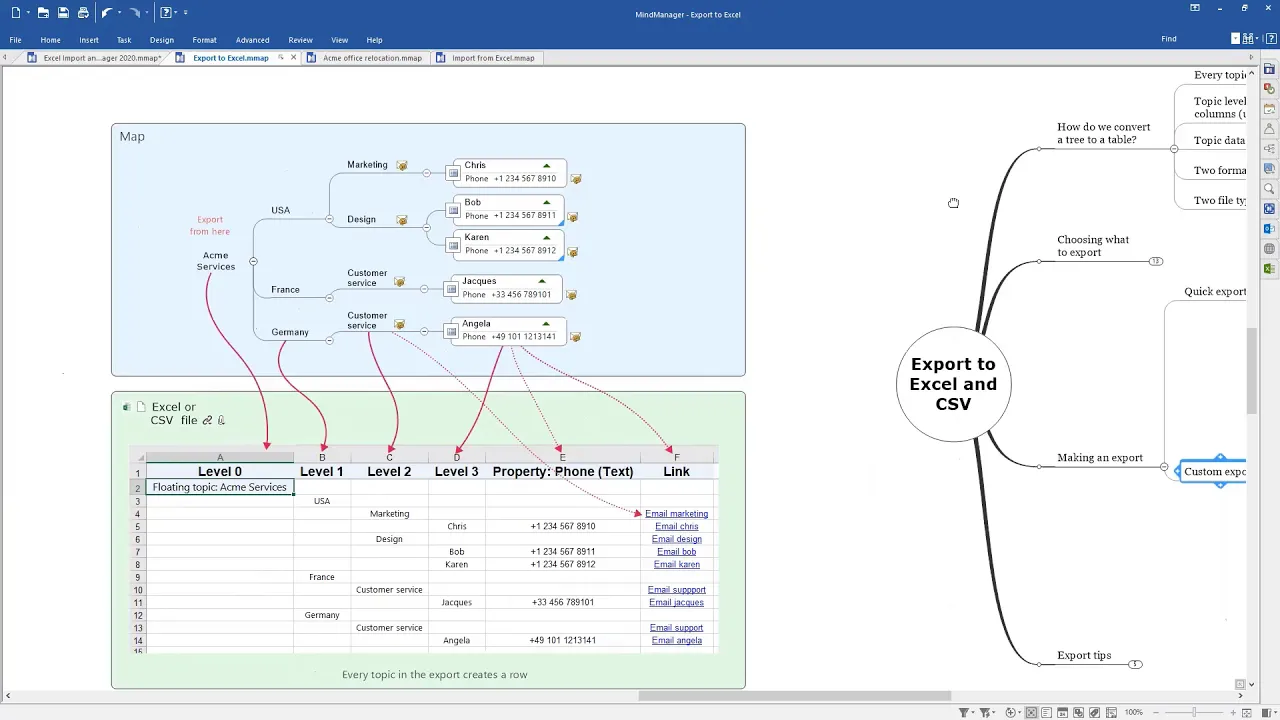
Task: Collapse the 'How do we convert a tree' branch
Action: coord(1174,149)
